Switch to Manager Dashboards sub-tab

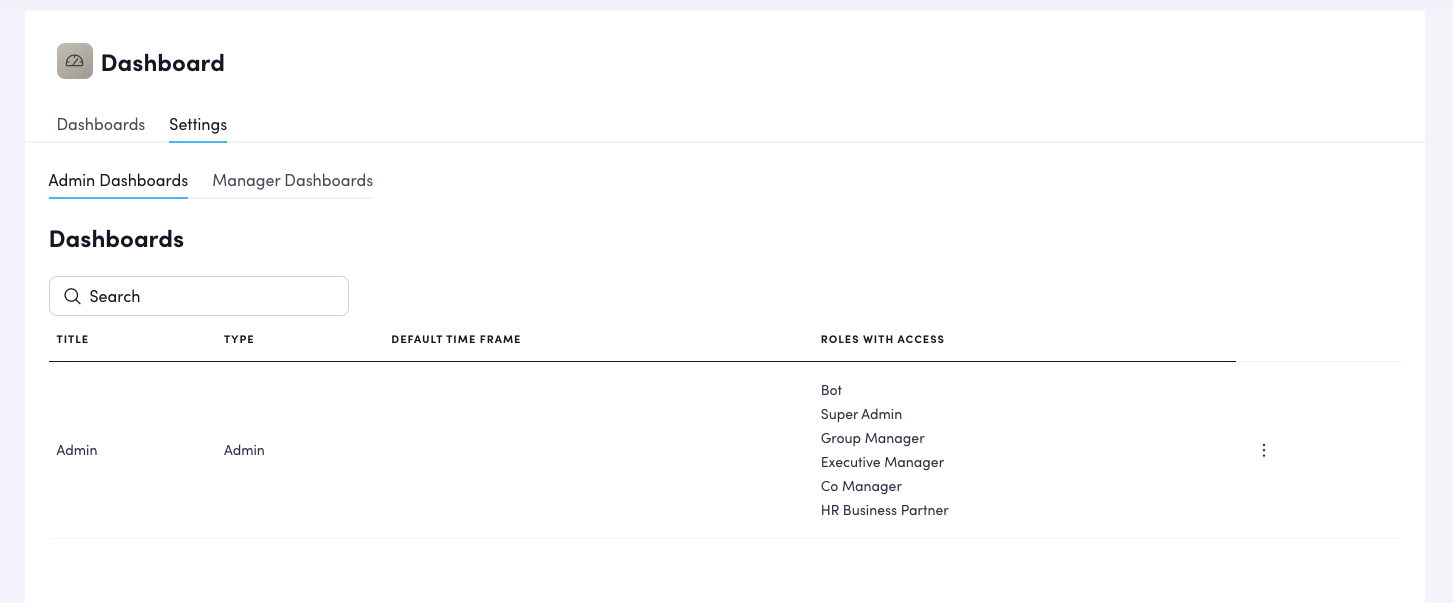pyautogui.click(x=292, y=181)
